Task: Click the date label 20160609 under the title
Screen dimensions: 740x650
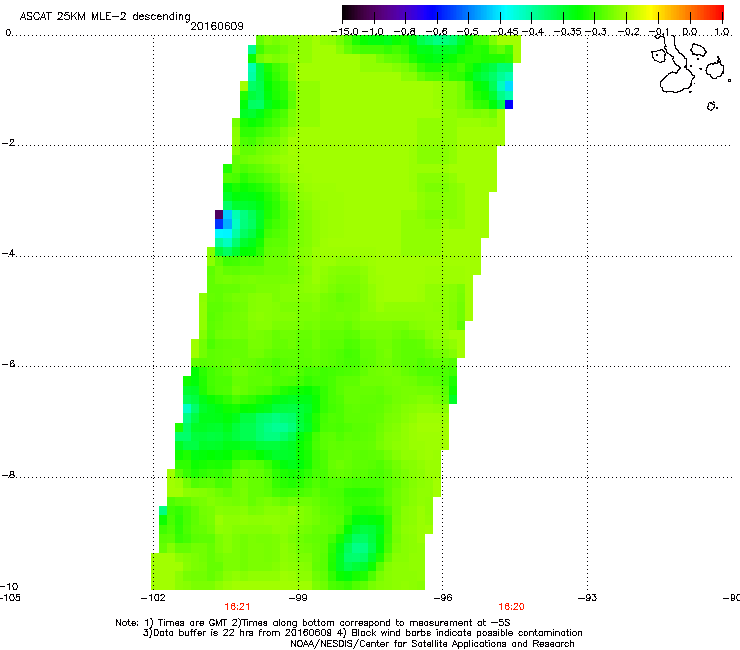Action: pos(217,26)
